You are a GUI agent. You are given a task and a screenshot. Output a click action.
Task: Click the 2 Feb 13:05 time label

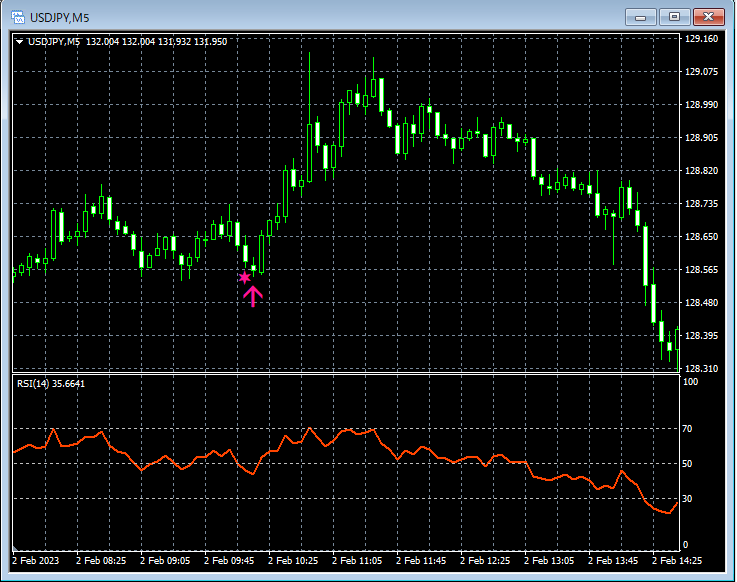click(549, 561)
